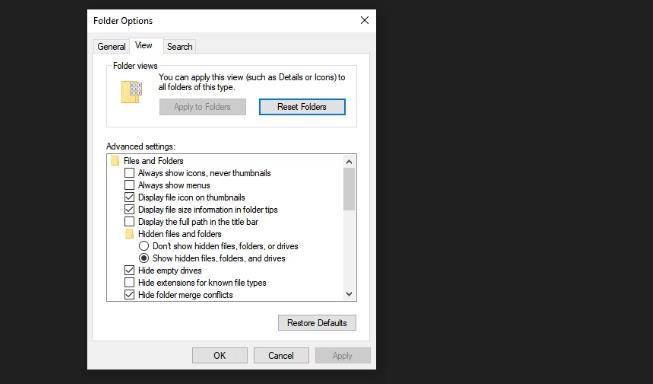Click the Folder views folder icon
The height and width of the screenshot is (384, 653).
(131, 92)
